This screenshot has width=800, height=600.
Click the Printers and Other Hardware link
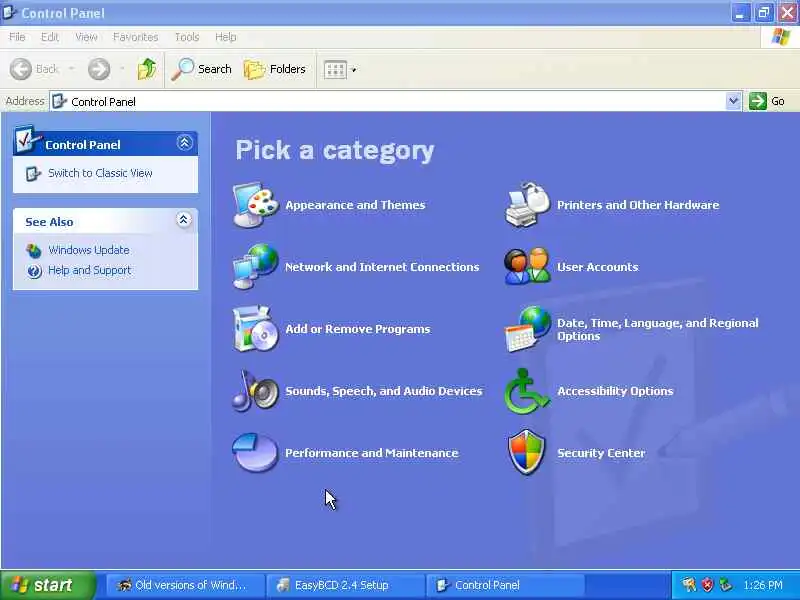[638, 205]
